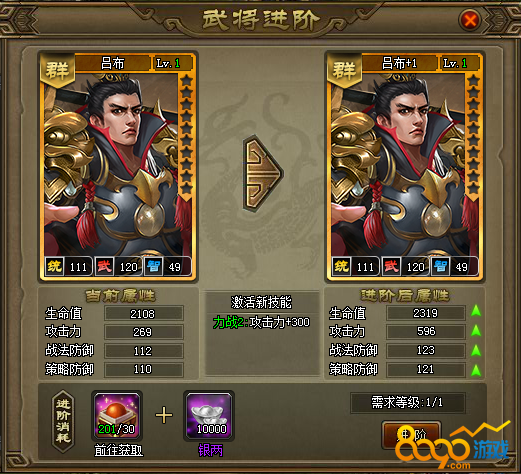This screenshot has height=474, width=521.
Task: Click the 力战2 new skill entry
Action: pos(261,322)
